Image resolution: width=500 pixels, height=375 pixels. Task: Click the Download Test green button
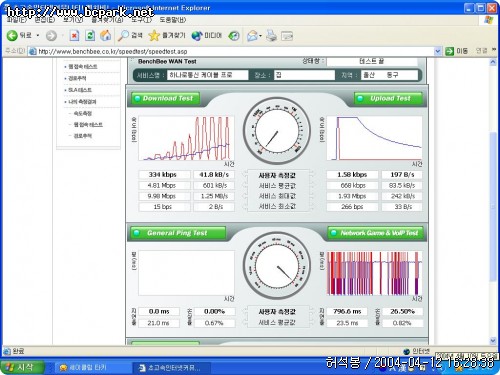click(x=166, y=98)
